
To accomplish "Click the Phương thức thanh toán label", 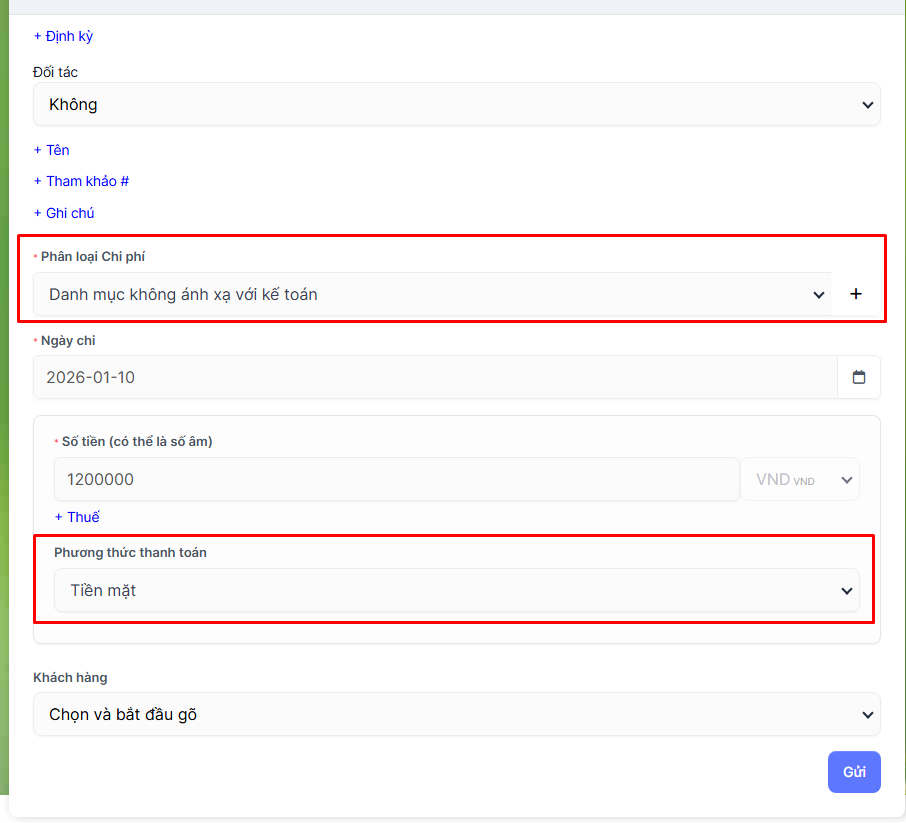I will (x=130, y=552).
